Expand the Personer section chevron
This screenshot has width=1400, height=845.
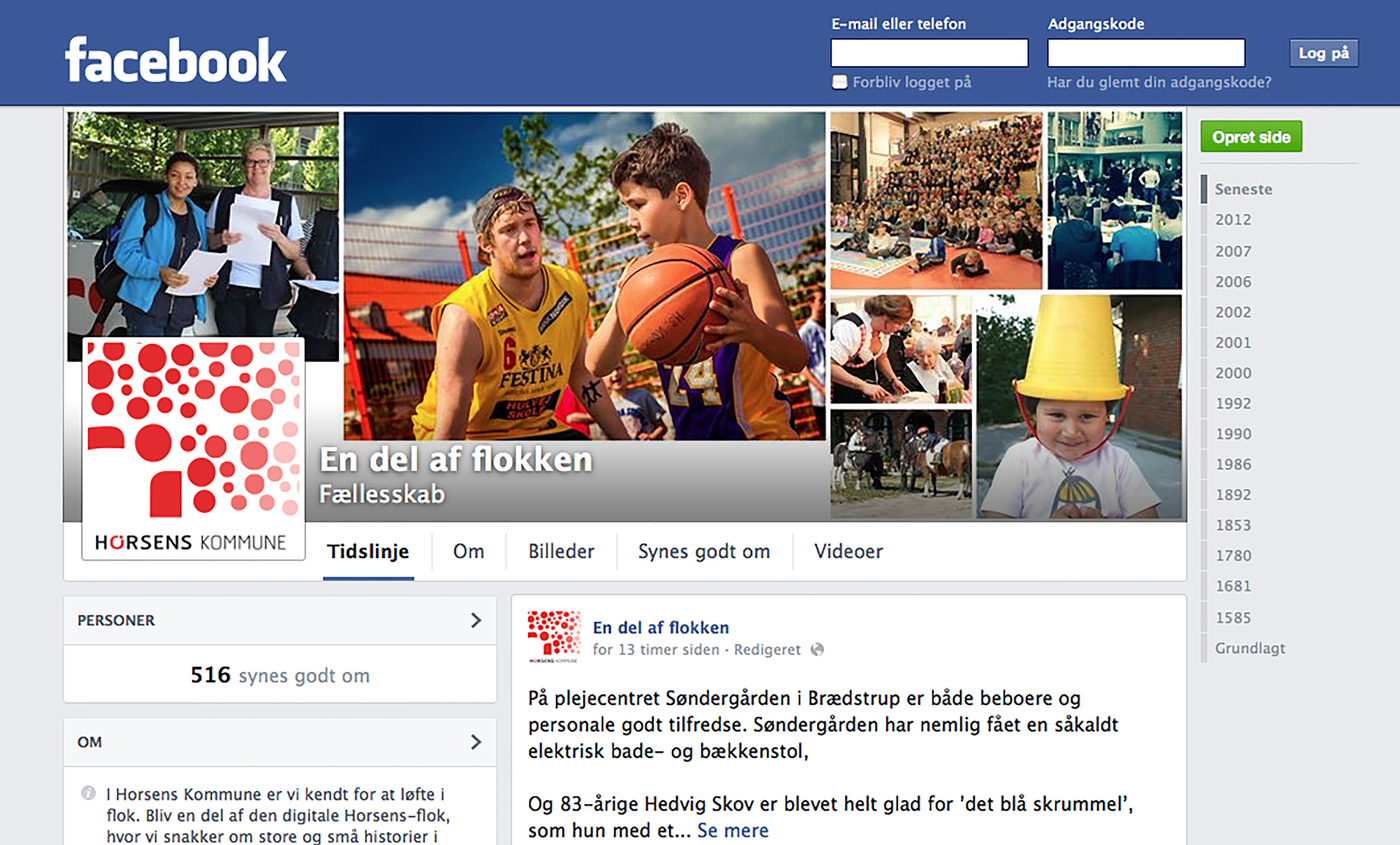[476, 620]
